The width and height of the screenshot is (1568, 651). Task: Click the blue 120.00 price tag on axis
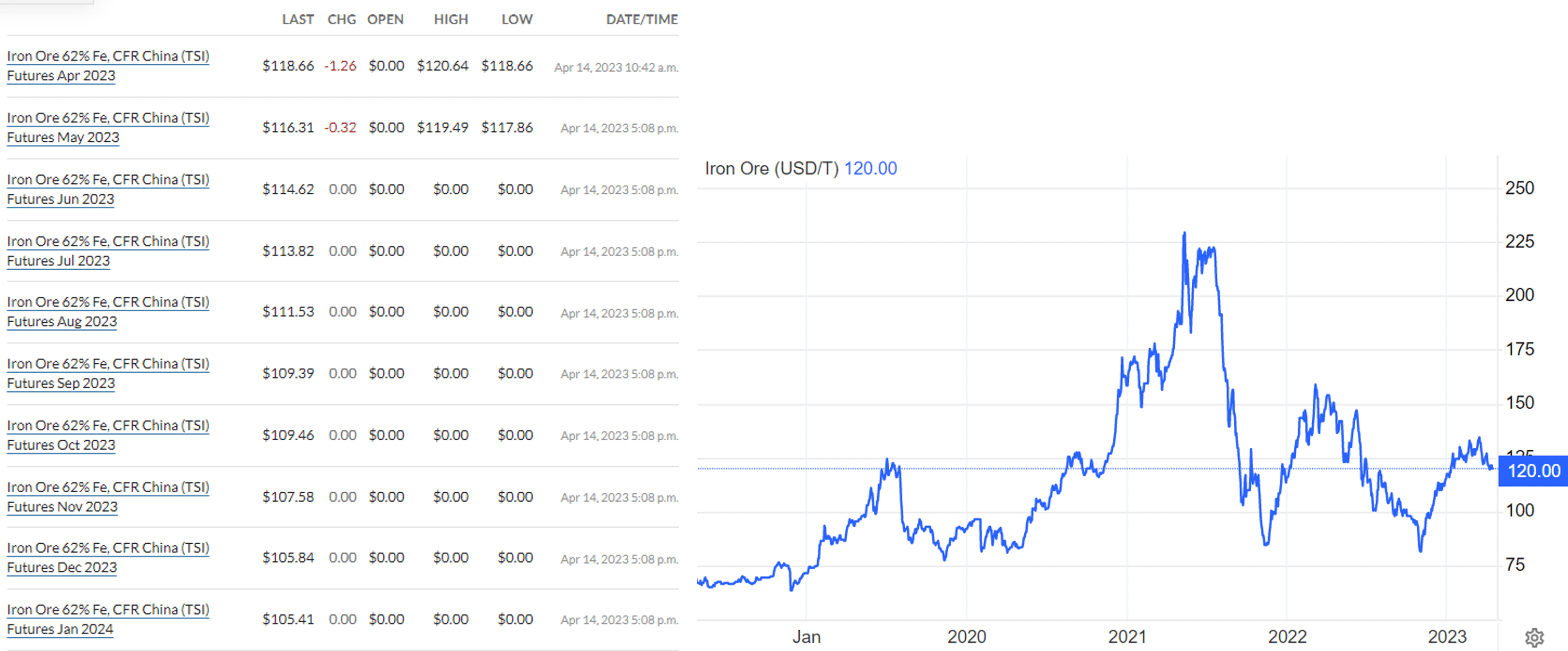(x=1533, y=471)
